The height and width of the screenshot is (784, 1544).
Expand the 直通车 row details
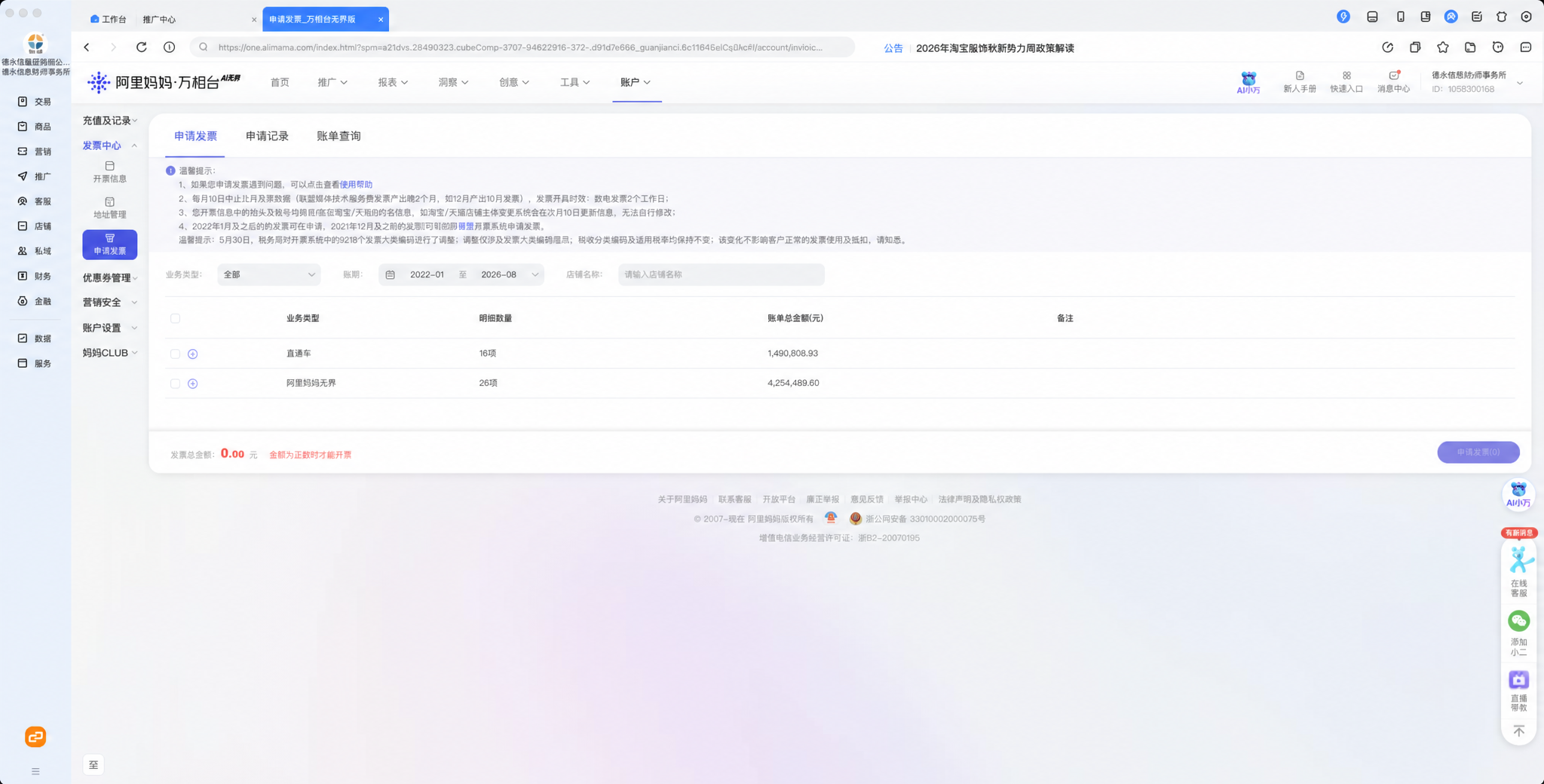192,354
